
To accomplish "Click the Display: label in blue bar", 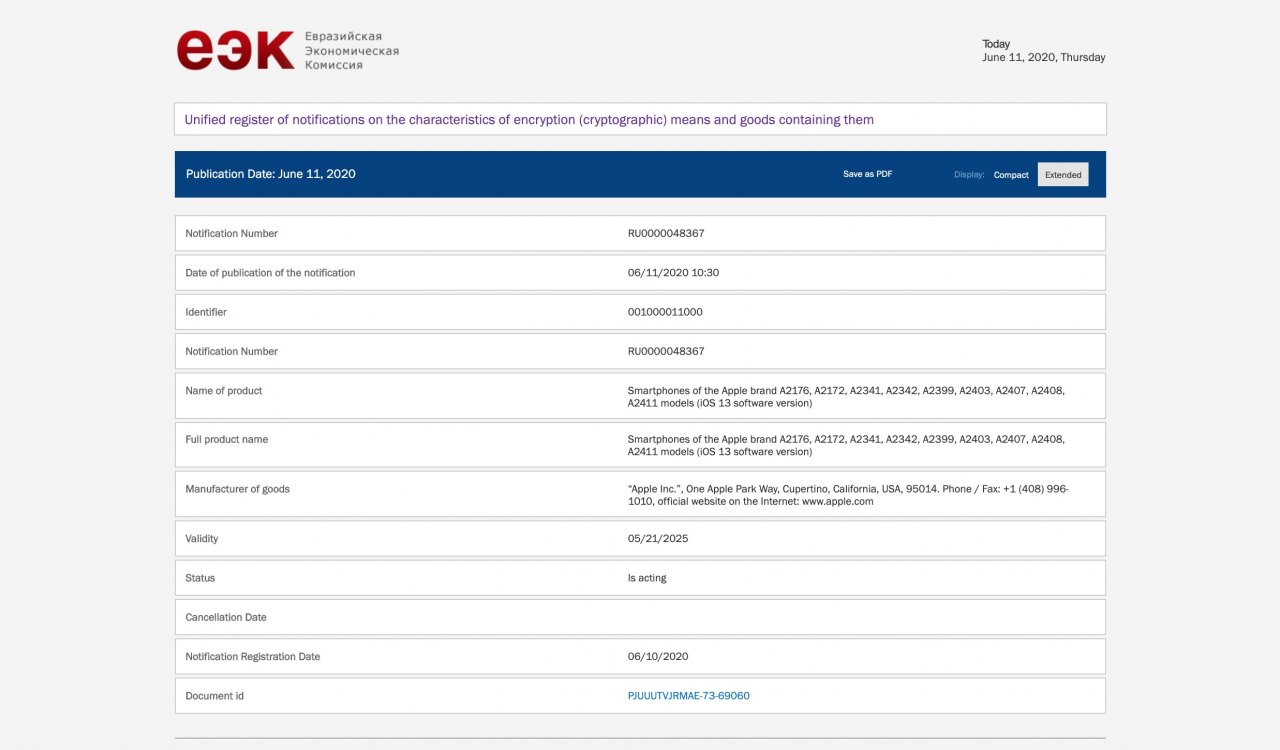I will coord(969,175).
